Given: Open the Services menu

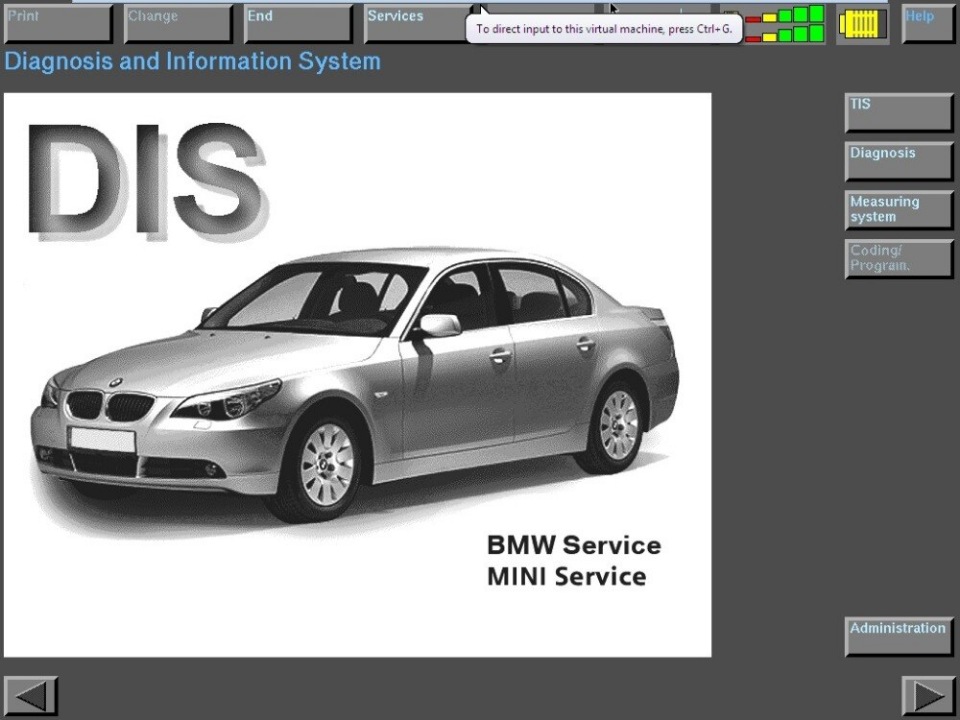Looking at the screenshot, I should pos(415,24).
